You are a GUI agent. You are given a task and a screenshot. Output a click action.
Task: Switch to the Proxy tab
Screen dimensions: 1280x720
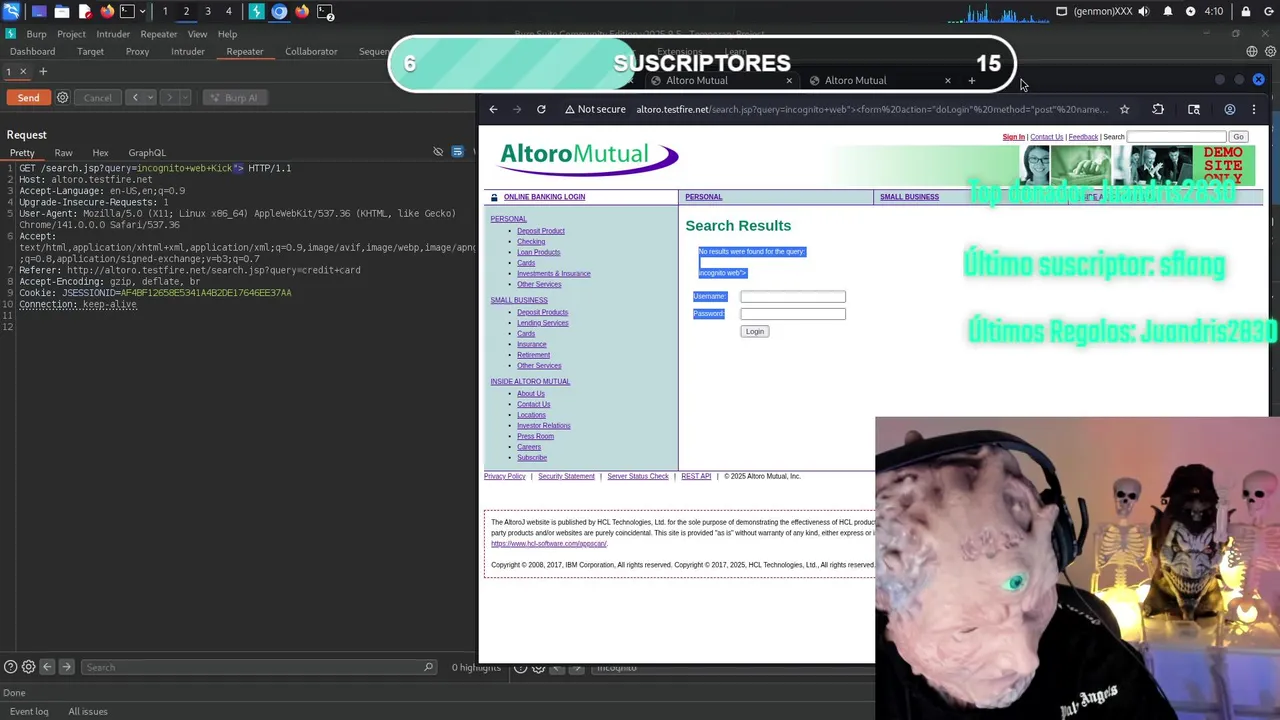137,51
